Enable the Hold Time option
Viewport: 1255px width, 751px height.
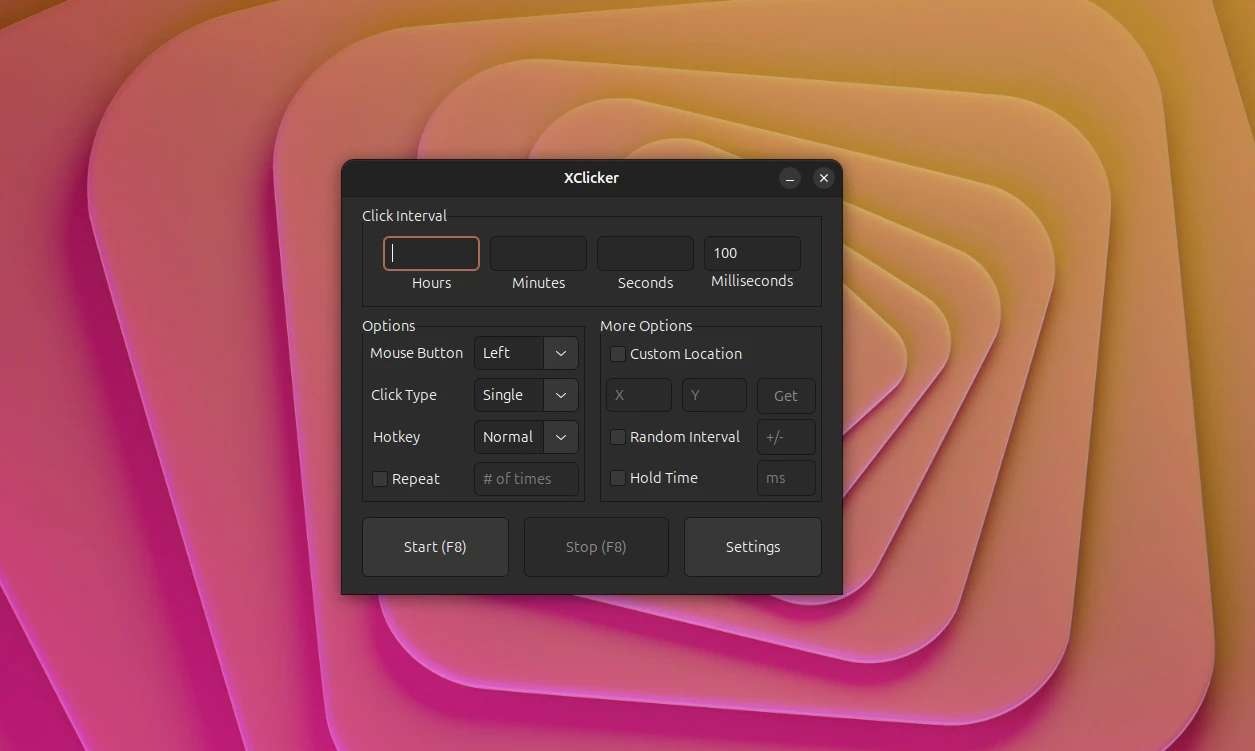tap(618, 478)
